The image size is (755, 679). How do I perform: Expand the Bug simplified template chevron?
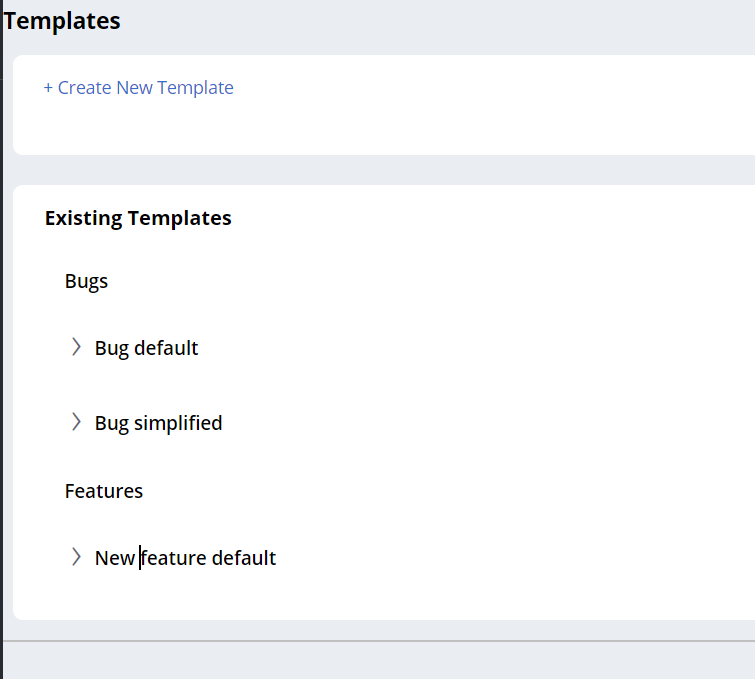point(76,422)
